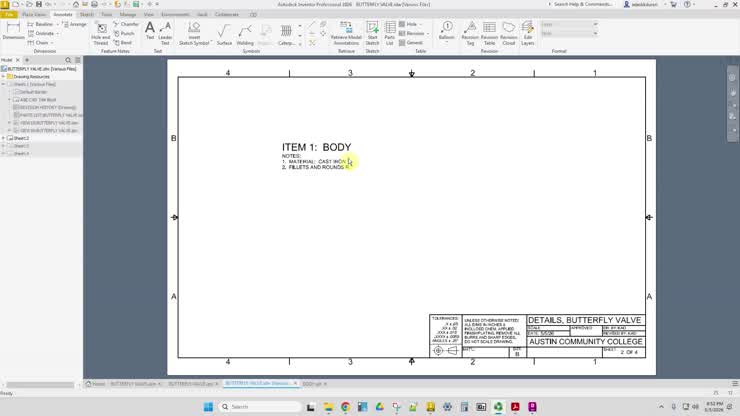This screenshot has width=740, height=416.
Task: Open the Hole table dropdown arrow
Action: pos(421,24)
